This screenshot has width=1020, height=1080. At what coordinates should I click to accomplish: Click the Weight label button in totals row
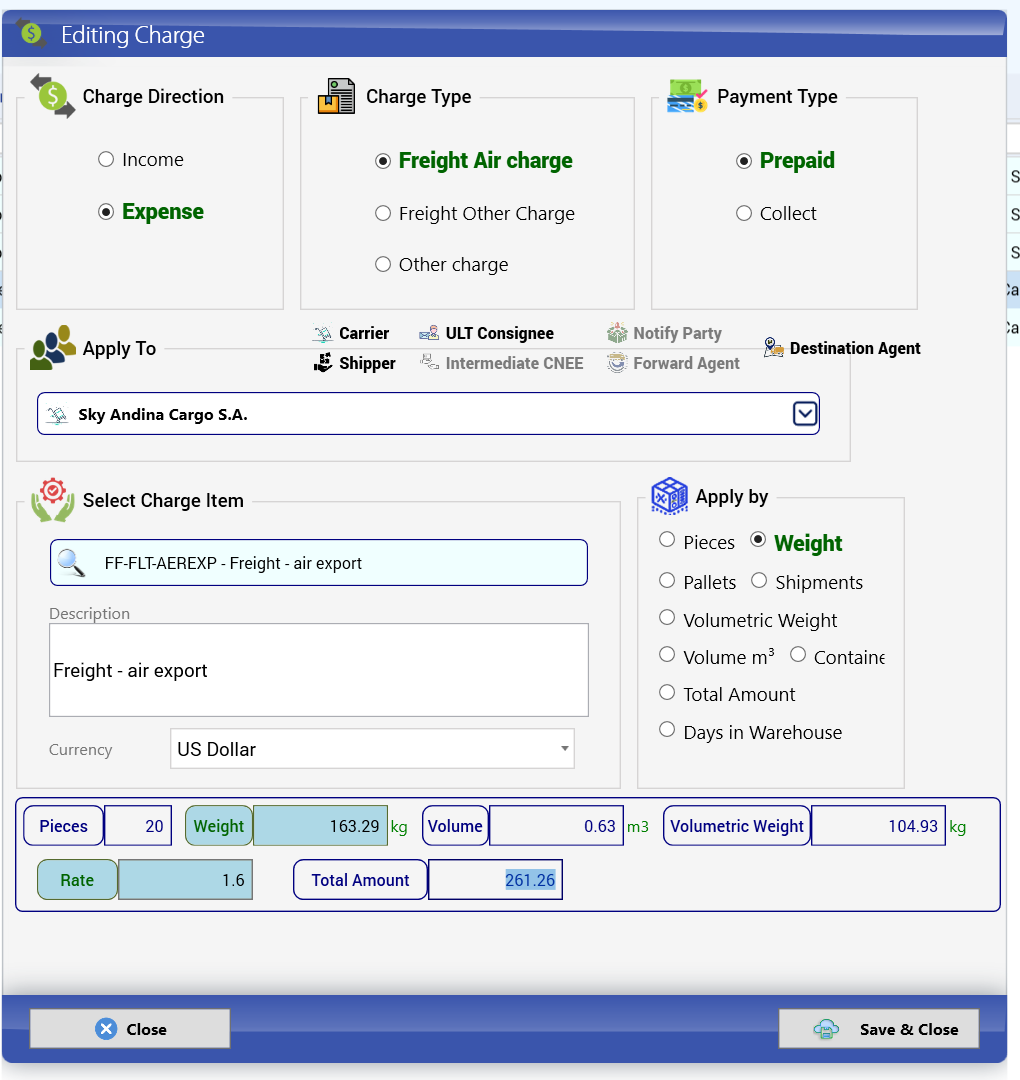pyautogui.click(x=219, y=826)
